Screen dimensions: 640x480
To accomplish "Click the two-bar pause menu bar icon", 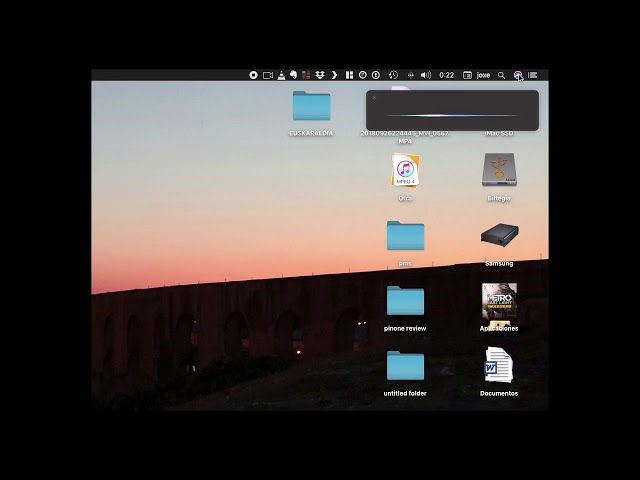I will point(349,75).
